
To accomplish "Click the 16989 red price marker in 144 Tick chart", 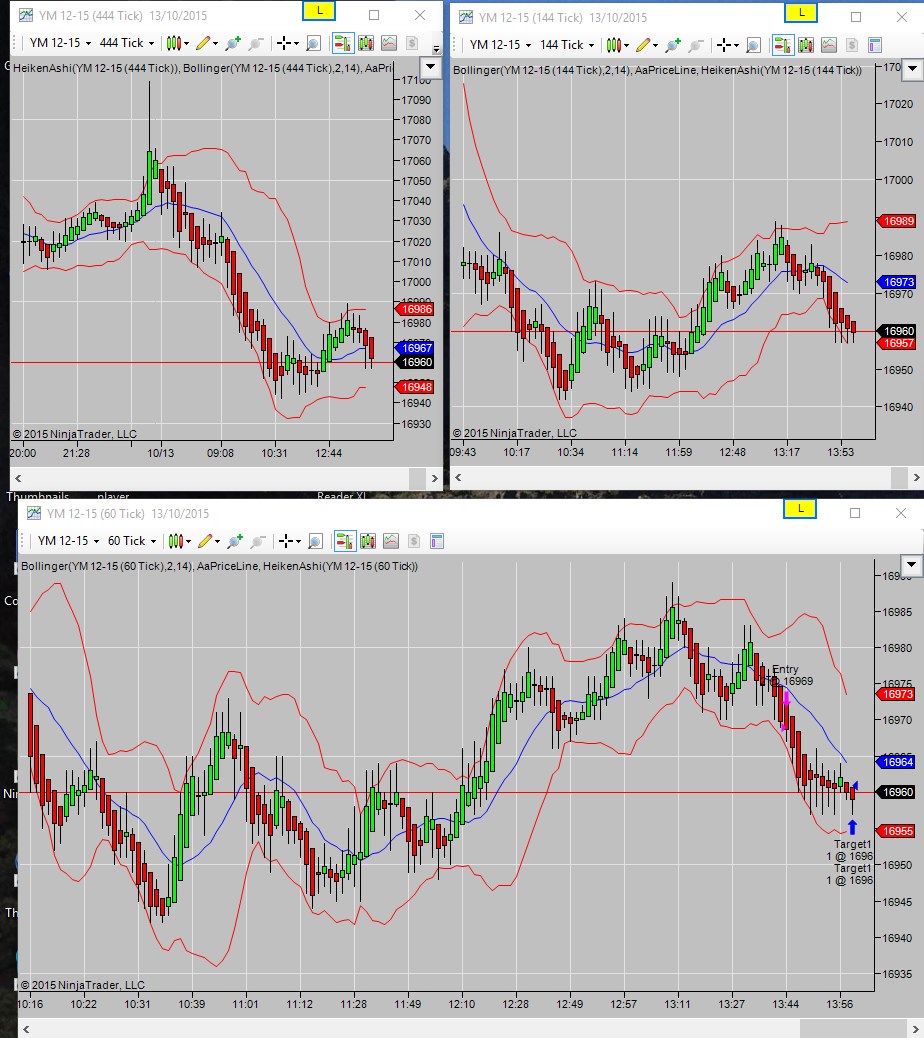I will coord(898,221).
